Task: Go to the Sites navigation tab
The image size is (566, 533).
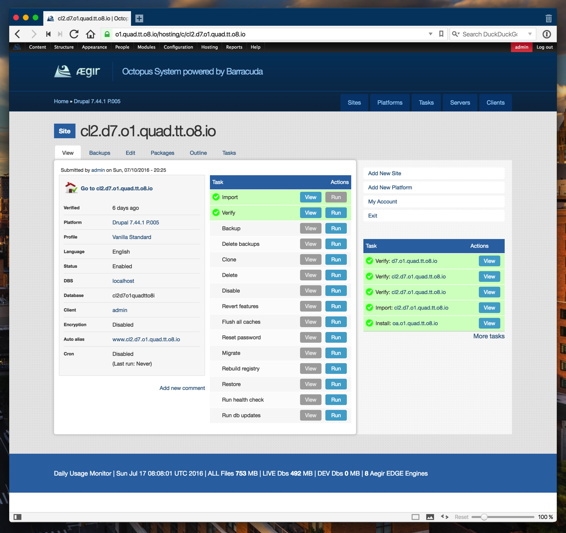Action: [354, 102]
